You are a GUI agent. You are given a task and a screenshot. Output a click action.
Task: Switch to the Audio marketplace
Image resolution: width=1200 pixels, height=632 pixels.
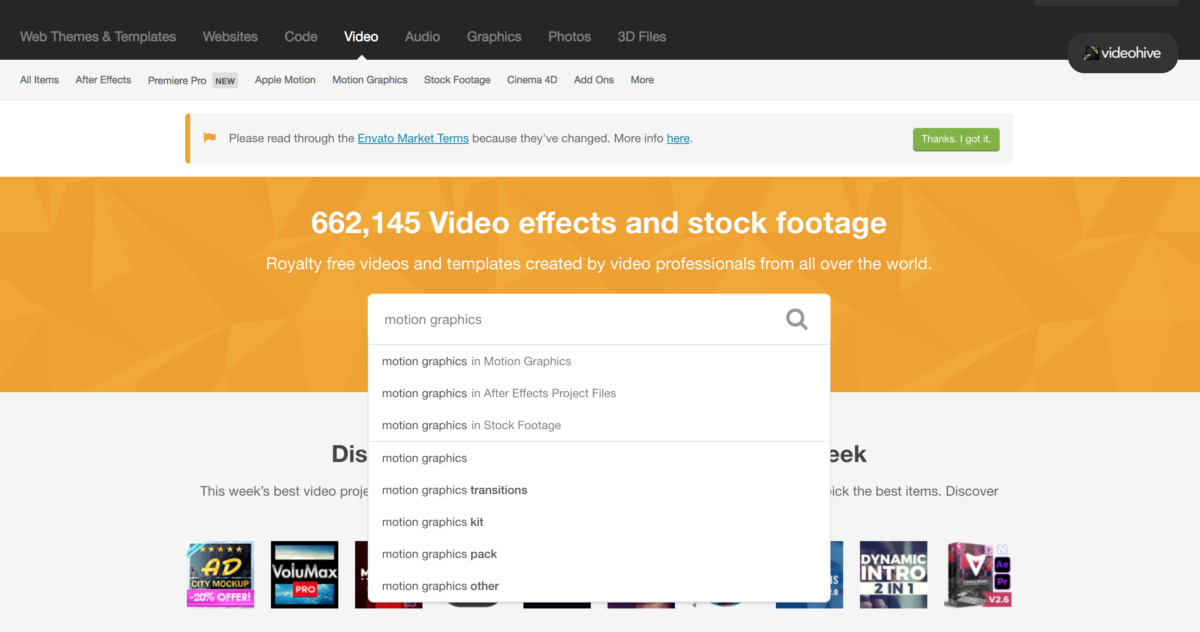pos(422,36)
